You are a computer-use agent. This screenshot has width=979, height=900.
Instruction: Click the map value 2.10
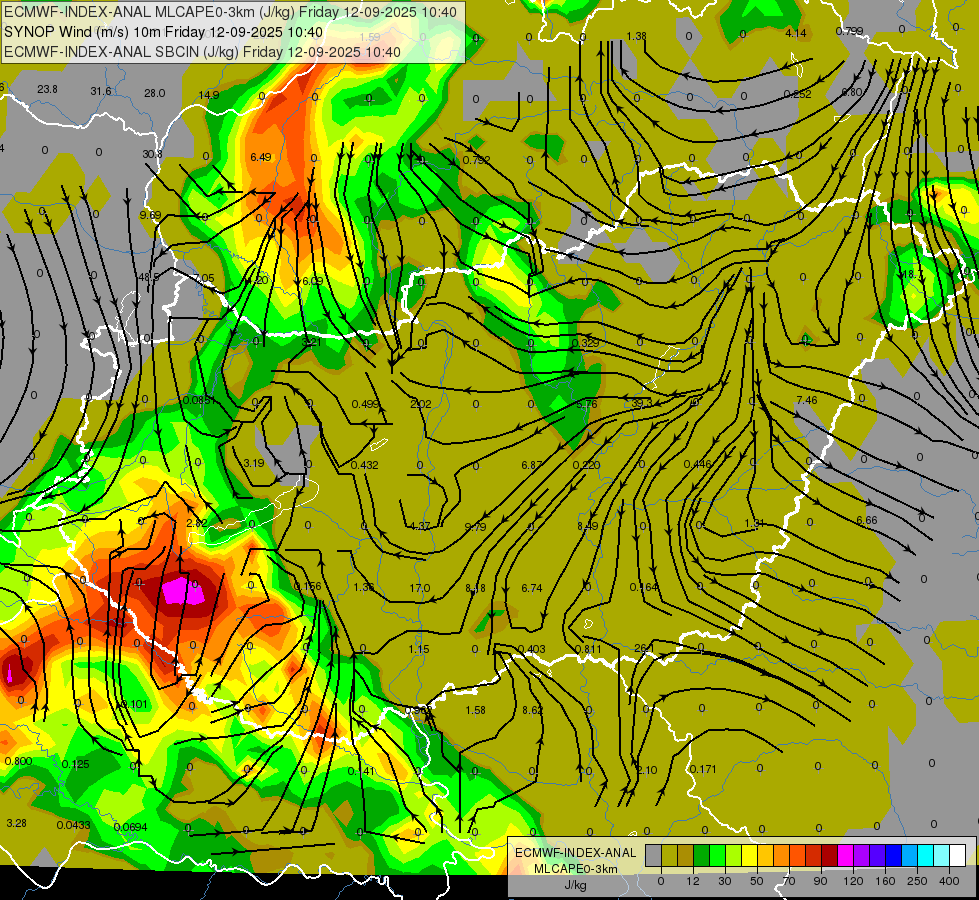[647, 770]
